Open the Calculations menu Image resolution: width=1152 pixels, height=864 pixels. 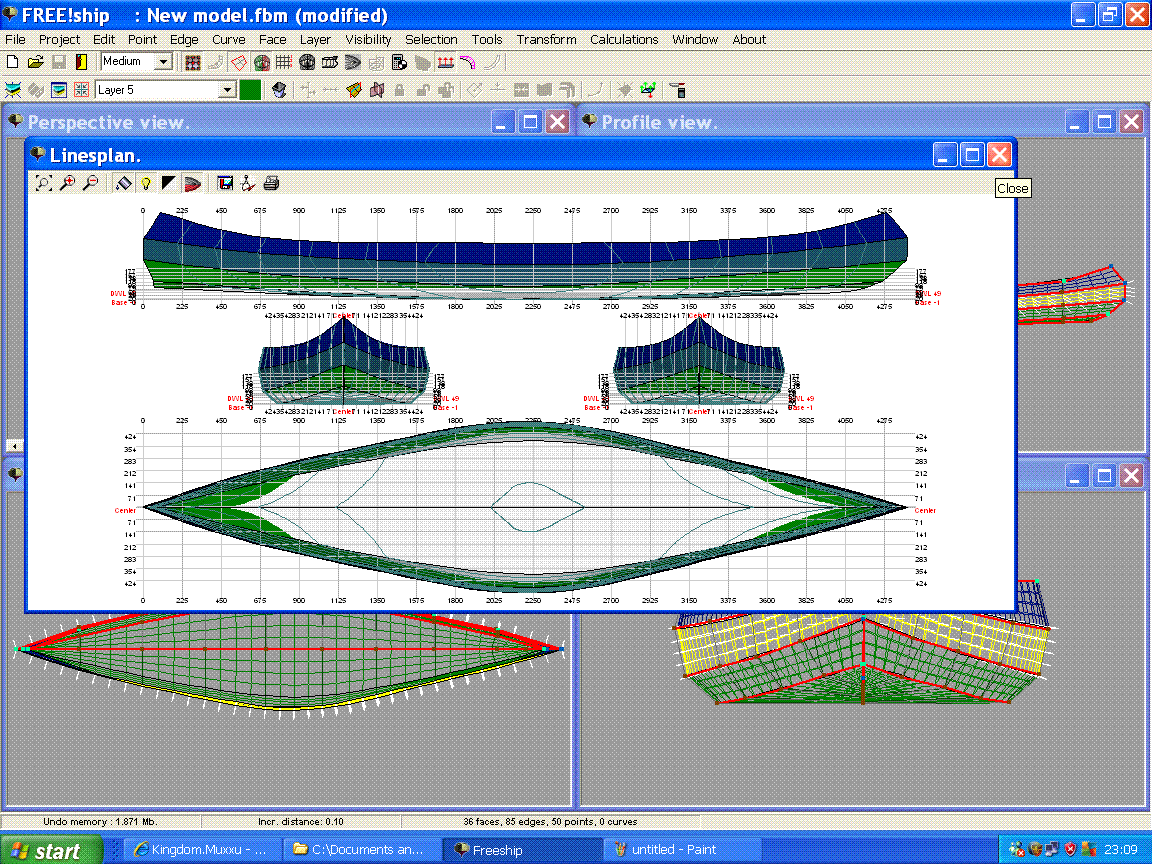624,40
